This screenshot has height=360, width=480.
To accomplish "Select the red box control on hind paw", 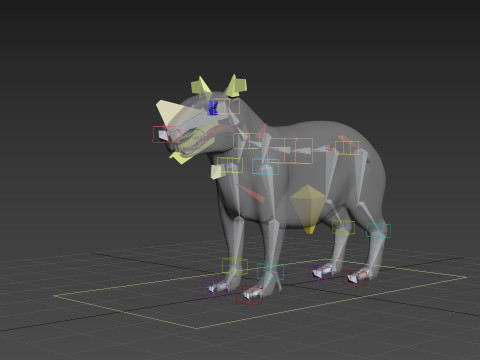I will point(355,278).
